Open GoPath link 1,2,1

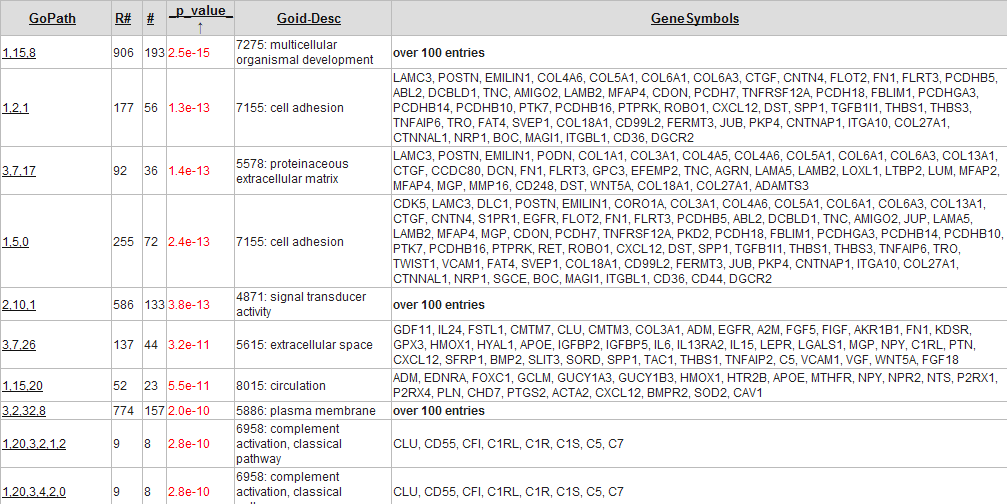[15, 107]
